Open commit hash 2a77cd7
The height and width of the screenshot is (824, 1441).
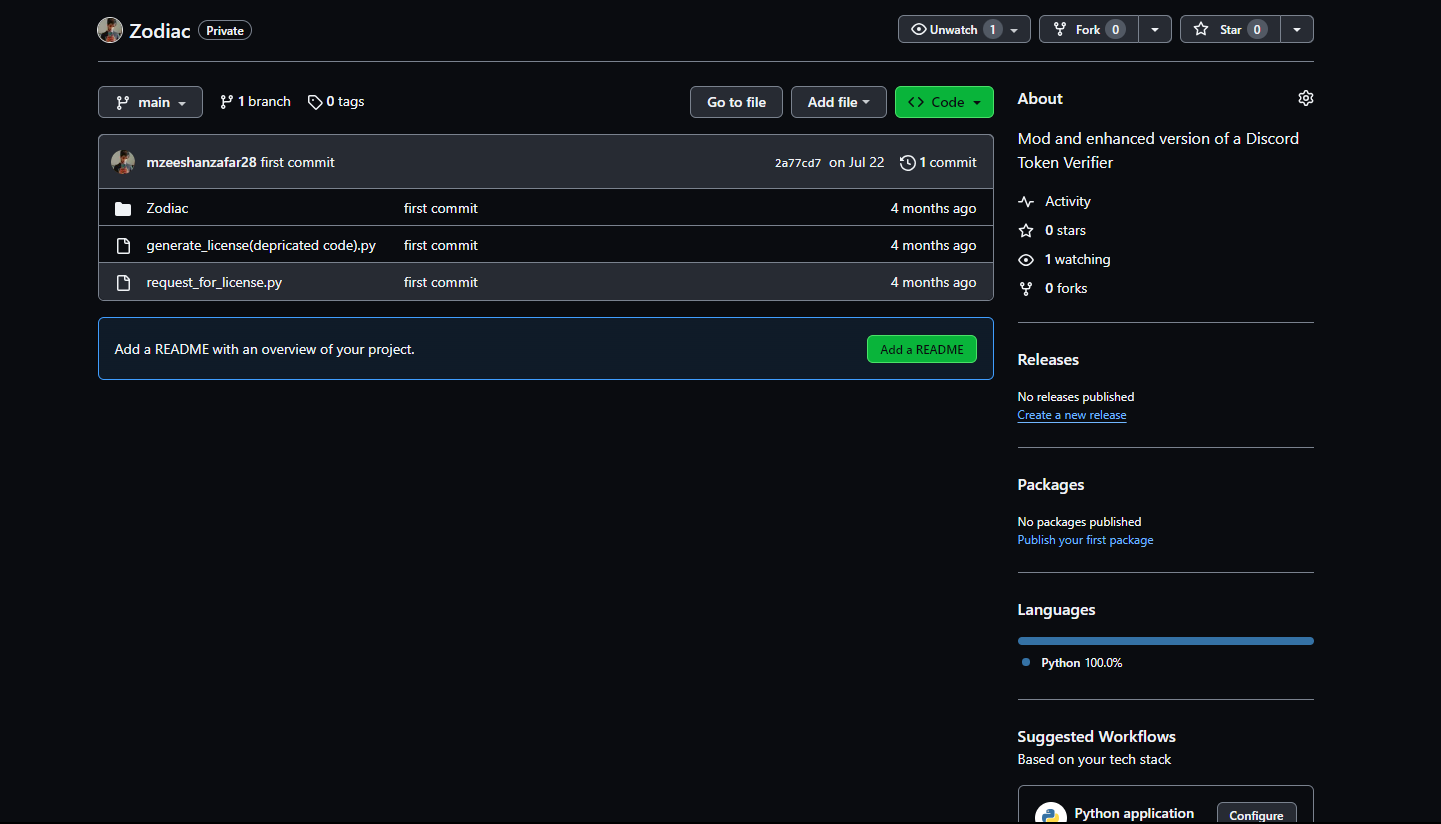[798, 163]
